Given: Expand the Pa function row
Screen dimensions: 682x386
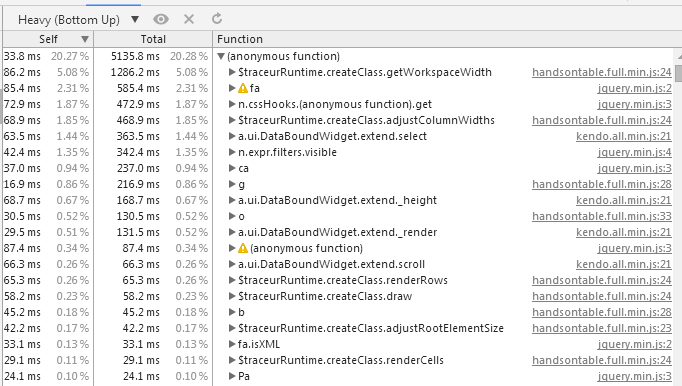Looking at the screenshot, I should [232, 376].
